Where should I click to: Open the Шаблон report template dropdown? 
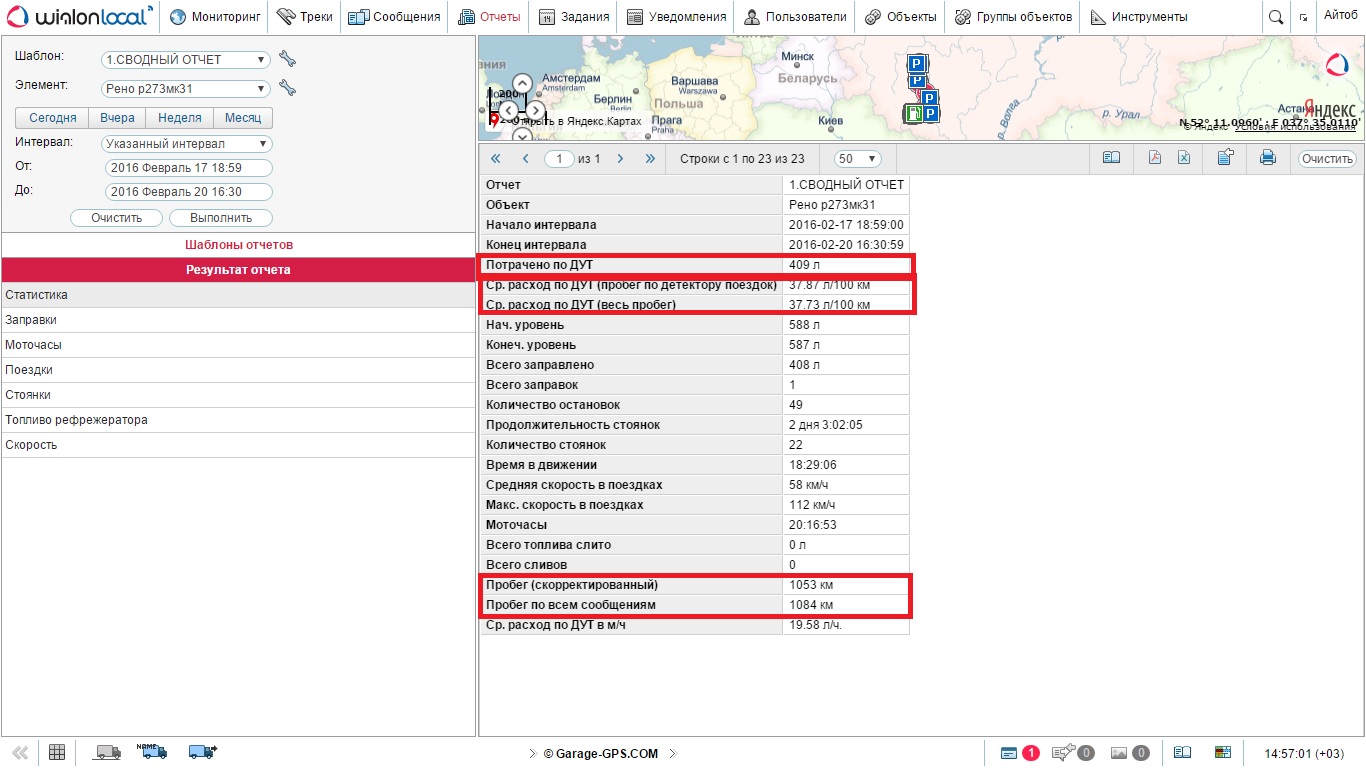[186, 60]
